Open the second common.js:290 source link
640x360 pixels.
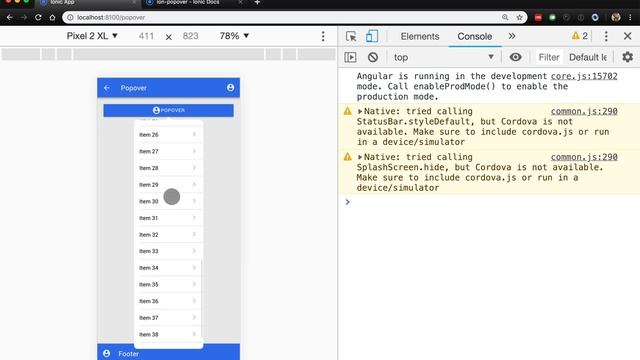click(x=584, y=157)
